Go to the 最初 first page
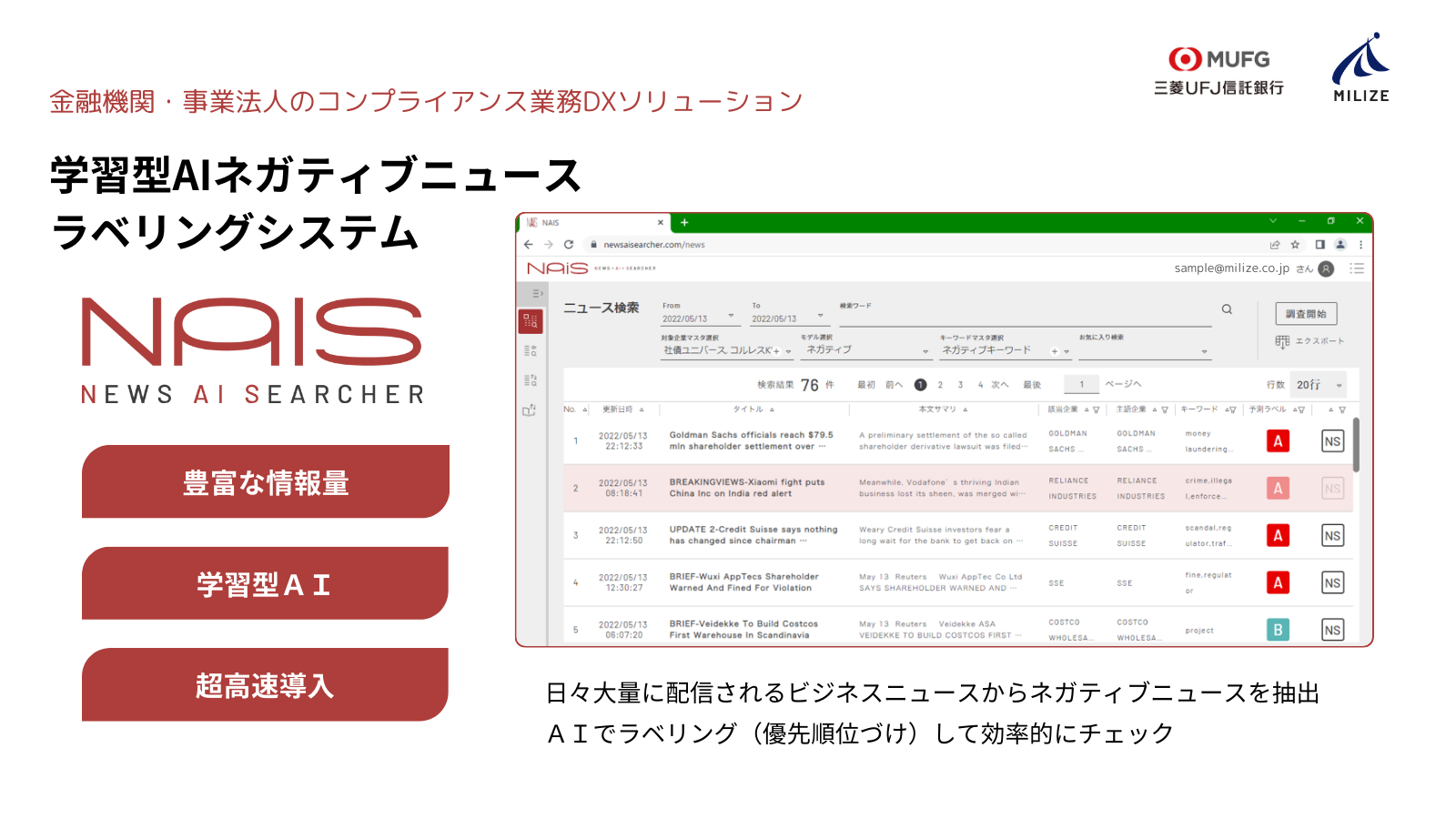Image resolution: width=1456 pixels, height=819 pixels. click(x=866, y=385)
